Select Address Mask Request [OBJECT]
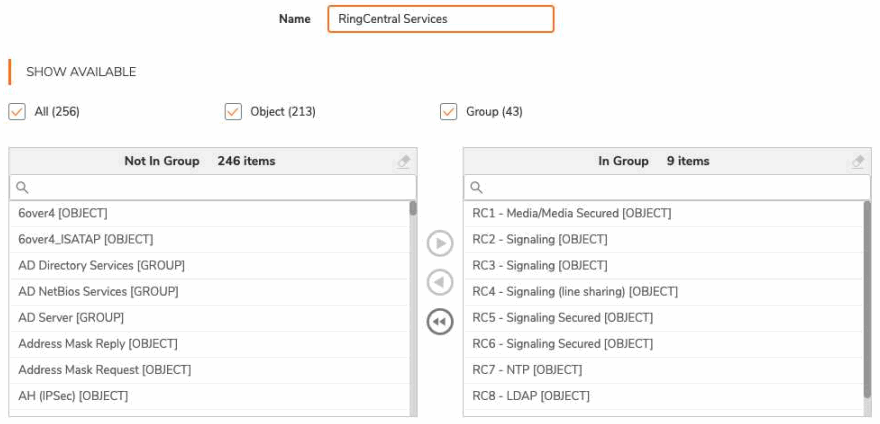 coord(209,370)
